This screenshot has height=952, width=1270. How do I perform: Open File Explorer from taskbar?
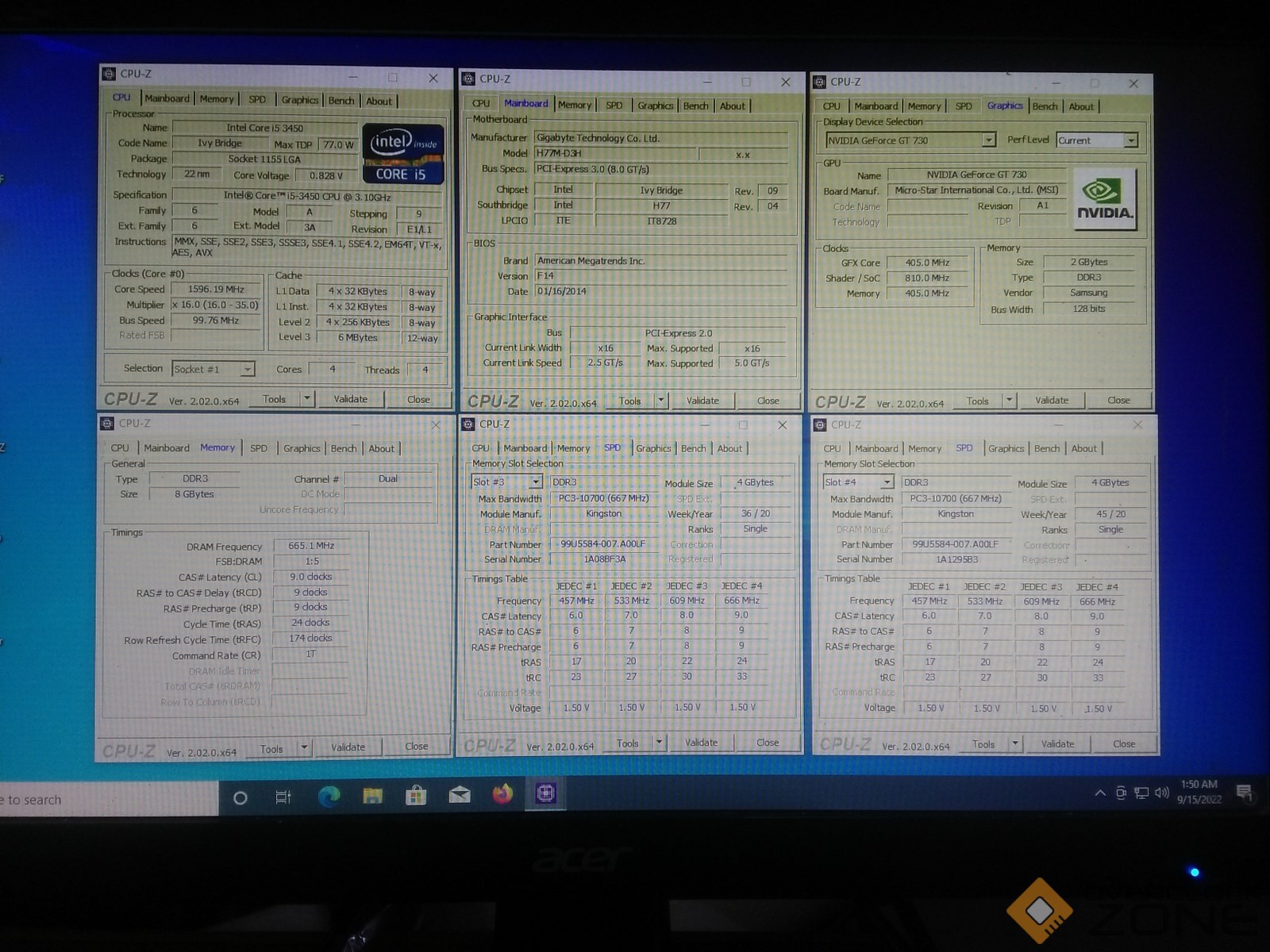(x=372, y=796)
